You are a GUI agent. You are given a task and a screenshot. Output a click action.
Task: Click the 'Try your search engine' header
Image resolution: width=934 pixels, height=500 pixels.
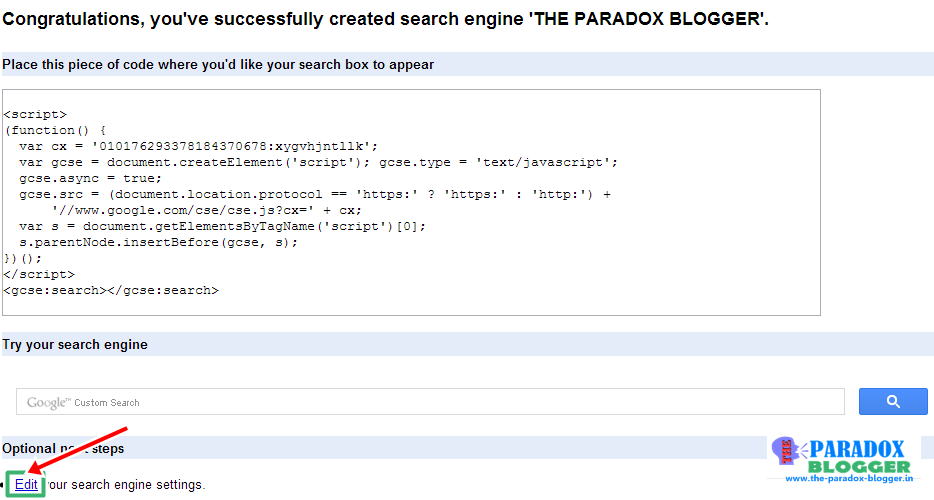coord(75,344)
